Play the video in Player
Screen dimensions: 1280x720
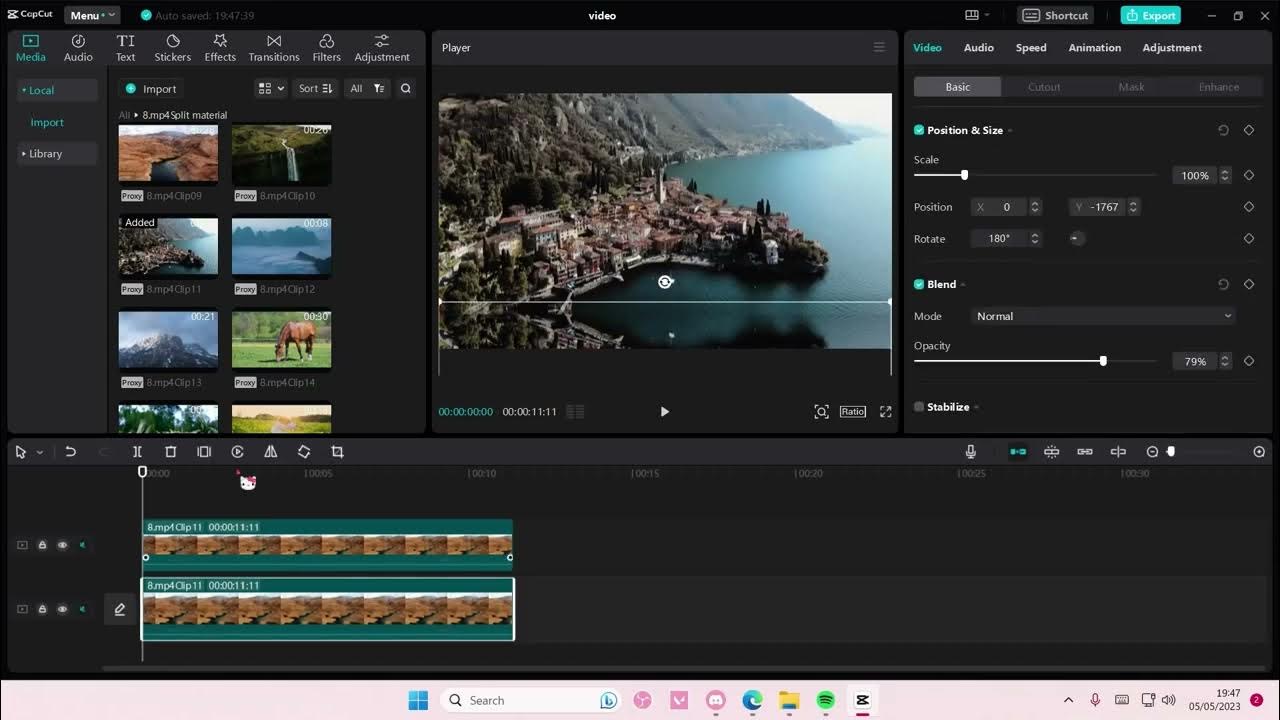(x=664, y=412)
